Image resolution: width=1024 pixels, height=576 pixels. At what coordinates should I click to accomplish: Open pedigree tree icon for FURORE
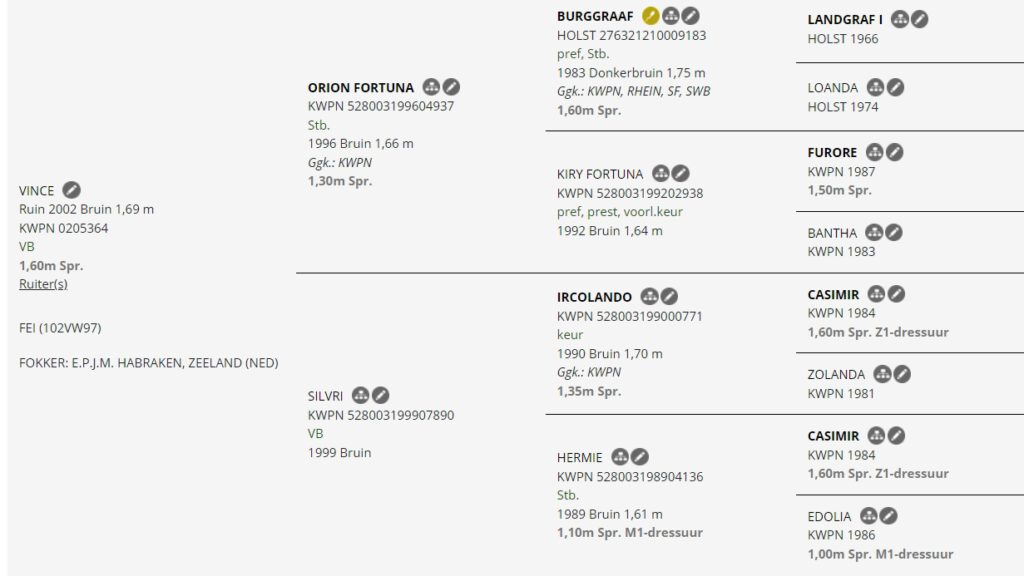[874, 152]
